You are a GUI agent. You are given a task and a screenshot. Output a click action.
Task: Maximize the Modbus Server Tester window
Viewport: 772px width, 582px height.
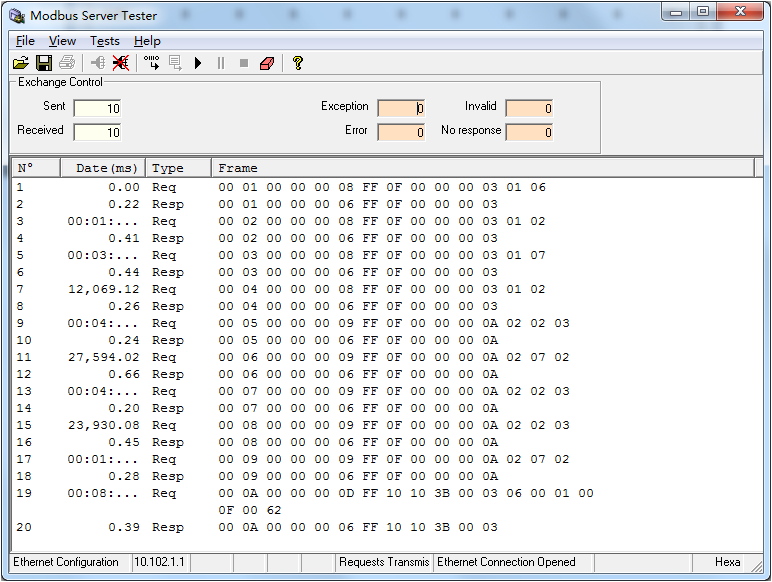(x=703, y=12)
